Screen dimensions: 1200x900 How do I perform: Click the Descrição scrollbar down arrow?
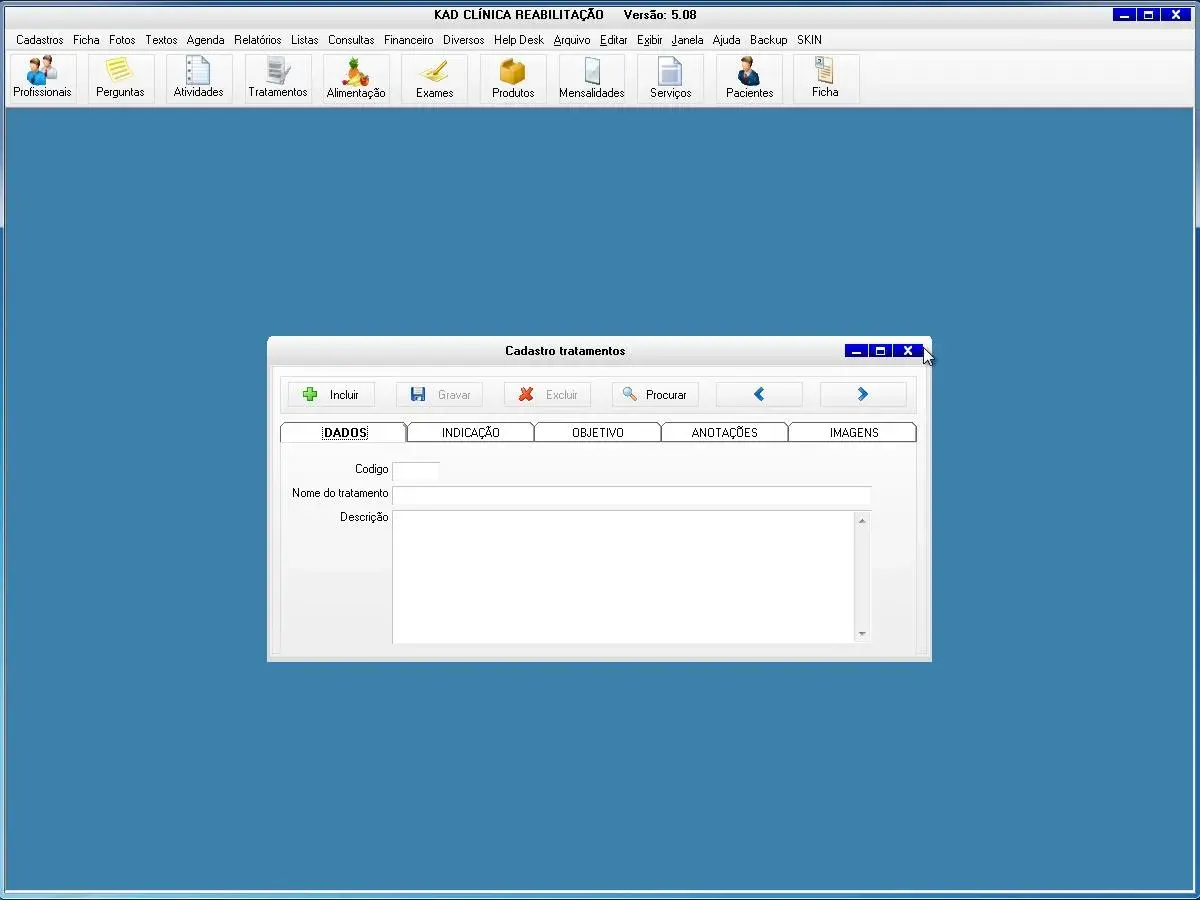pos(862,634)
